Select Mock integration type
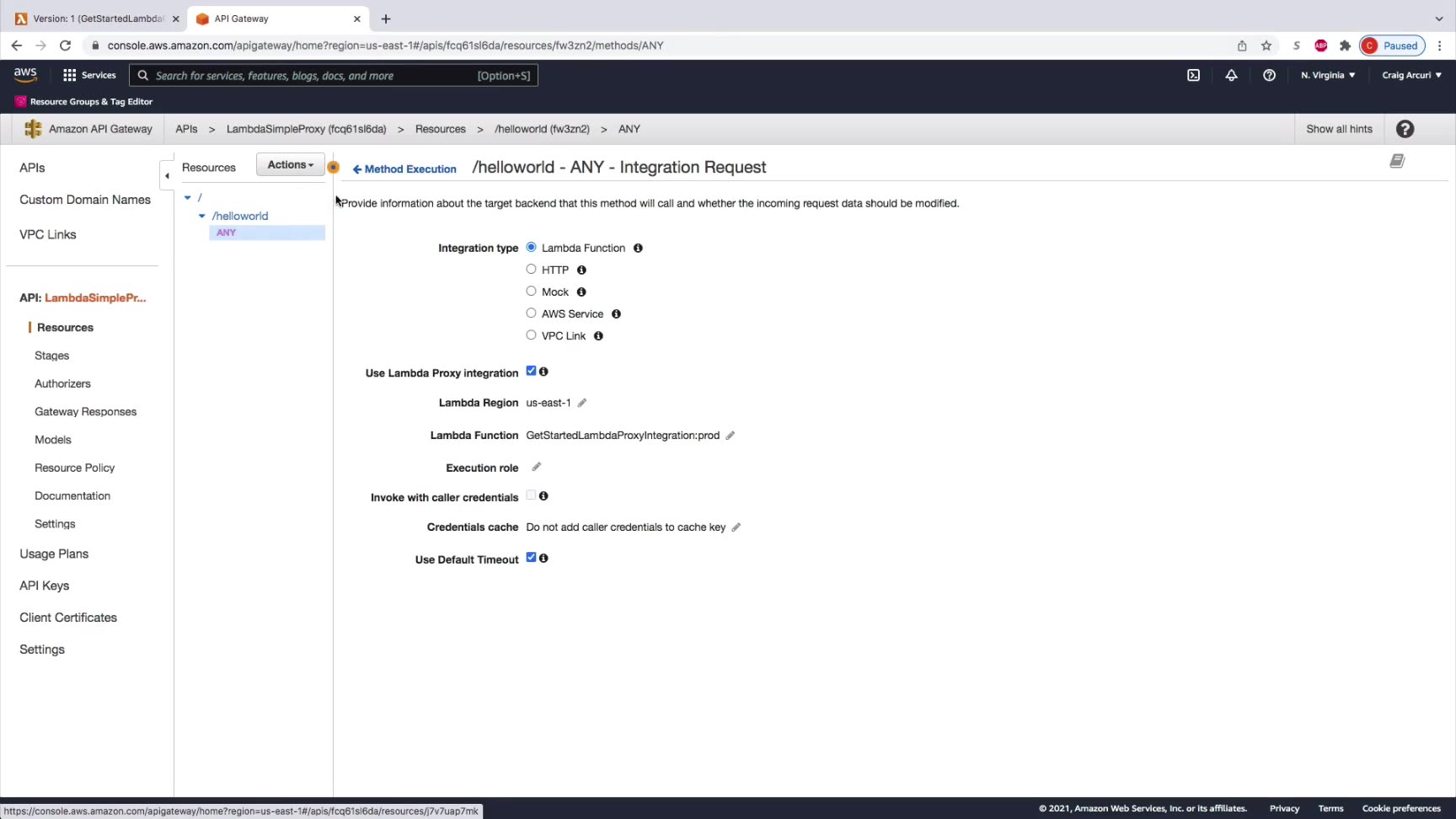1456x819 pixels. pyautogui.click(x=531, y=291)
